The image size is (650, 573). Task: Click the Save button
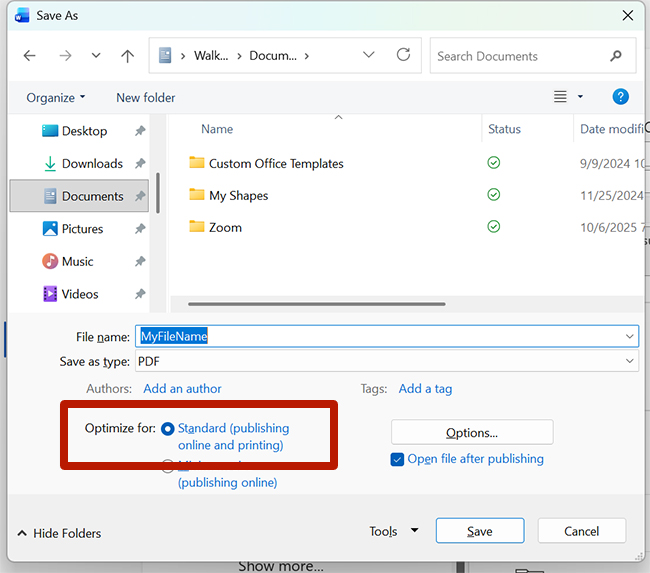click(x=480, y=531)
